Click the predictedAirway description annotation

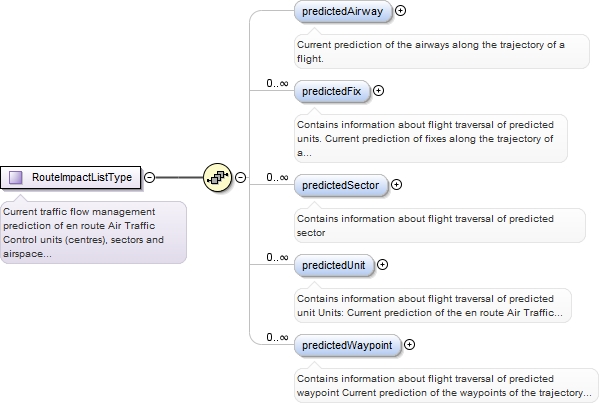[442, 52]
